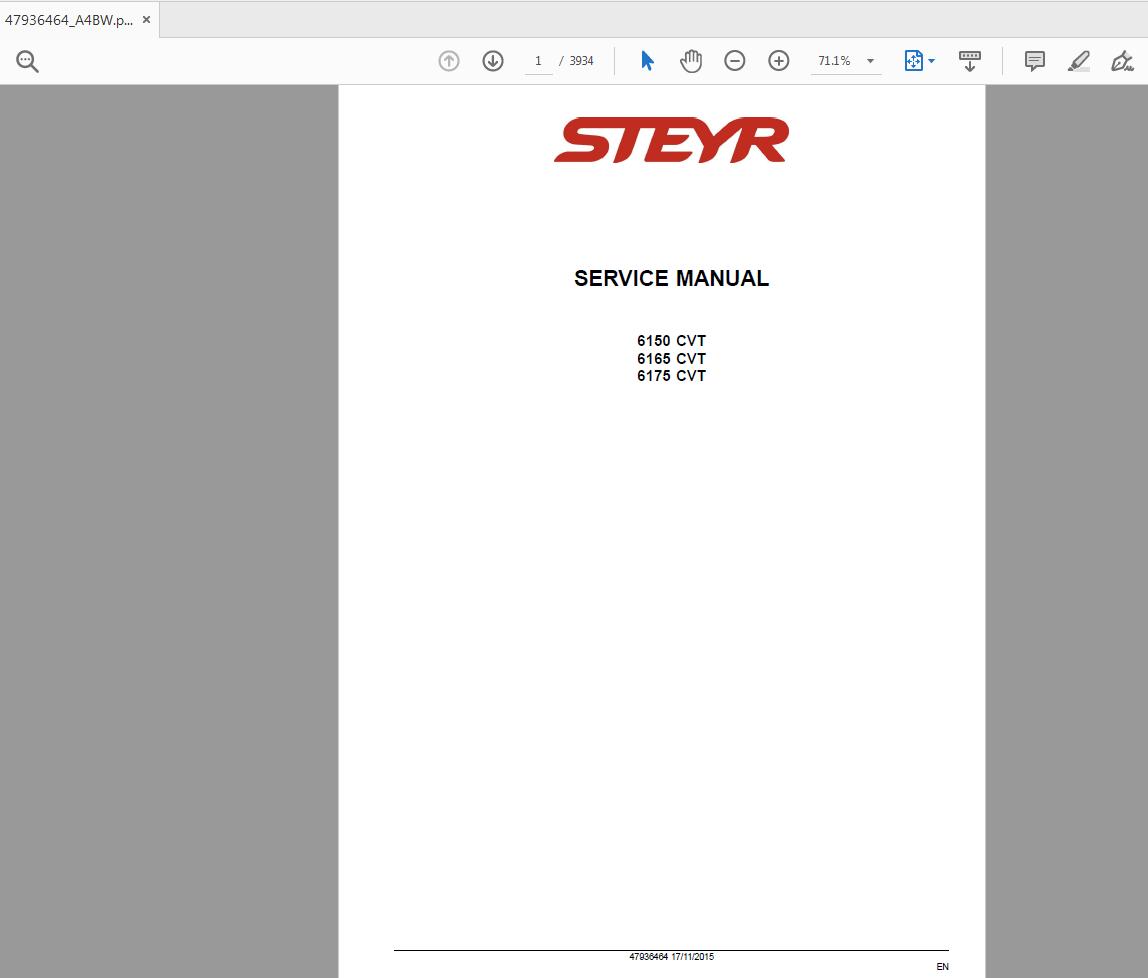
Task: Open the Fill & Sign tool
Action: [x=1122, y=61]
